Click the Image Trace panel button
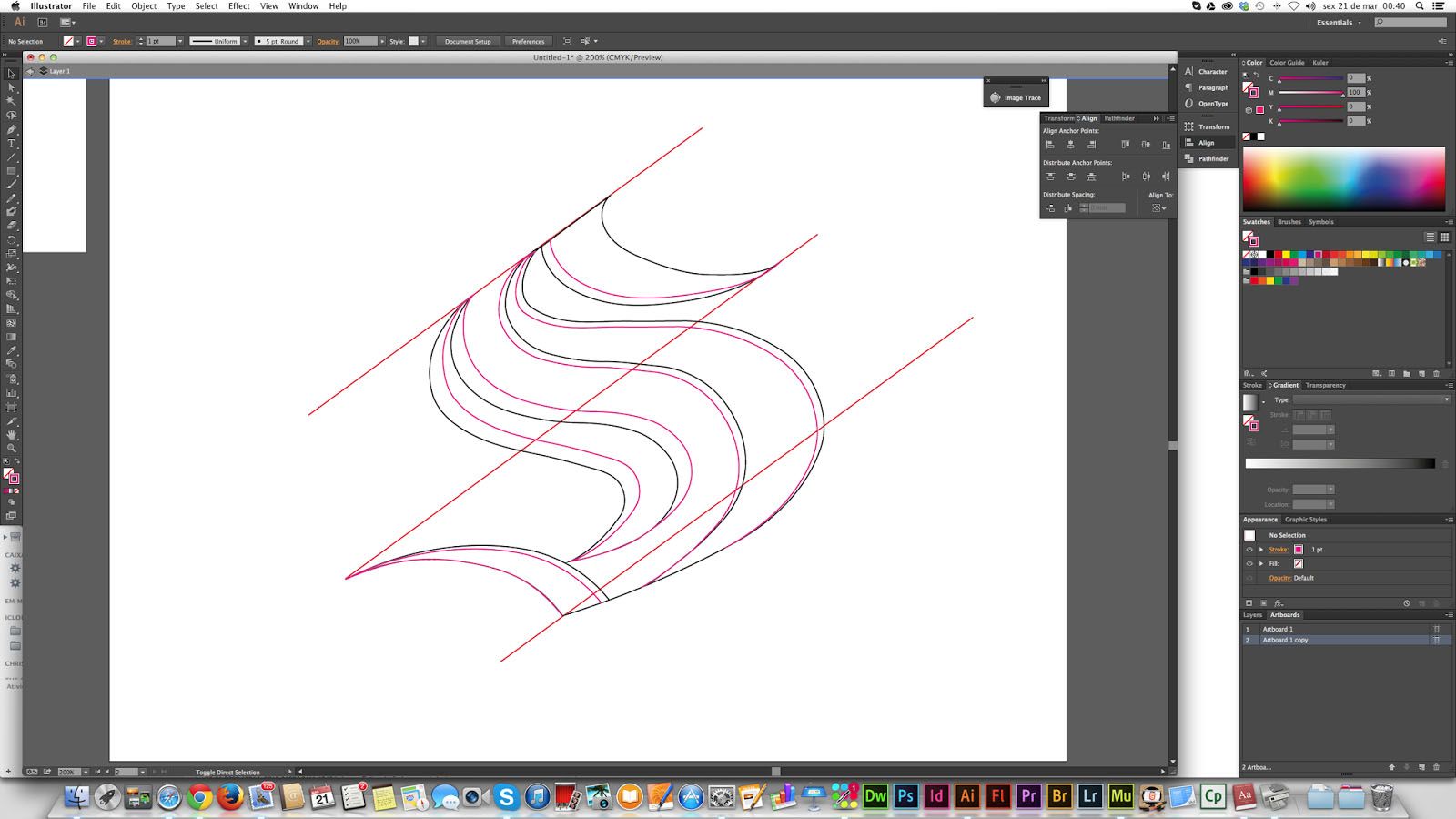 tap(1016, 97)
